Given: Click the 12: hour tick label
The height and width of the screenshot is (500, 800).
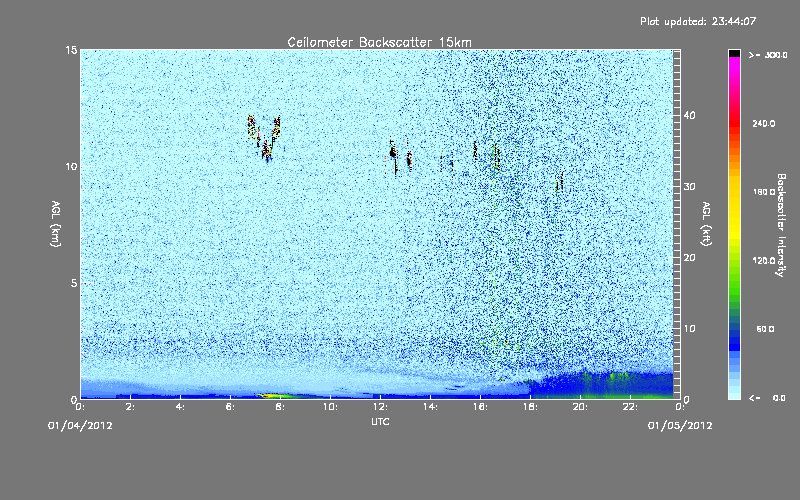Looking at the screenshot, I should click(380, 407).
